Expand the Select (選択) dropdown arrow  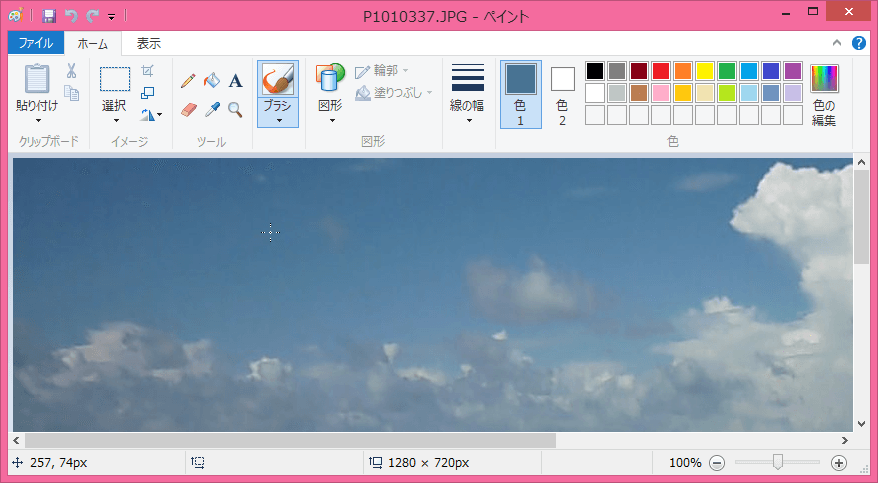pos(116,120)
